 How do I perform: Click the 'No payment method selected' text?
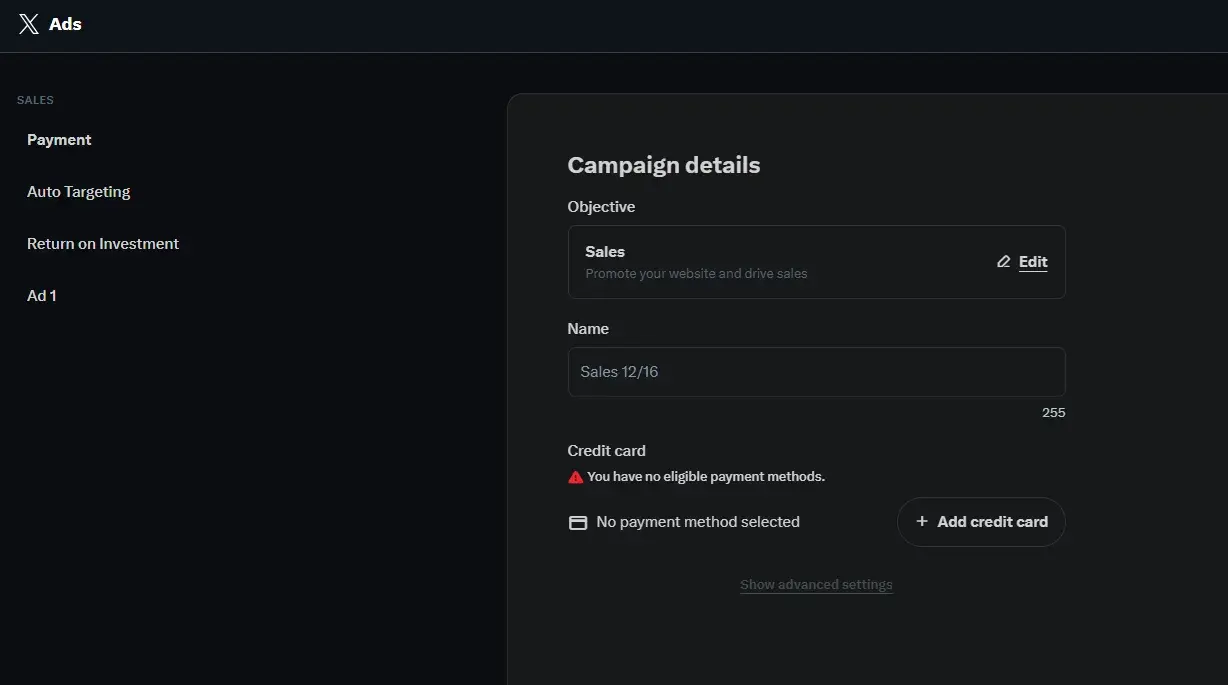click(698, 522)
